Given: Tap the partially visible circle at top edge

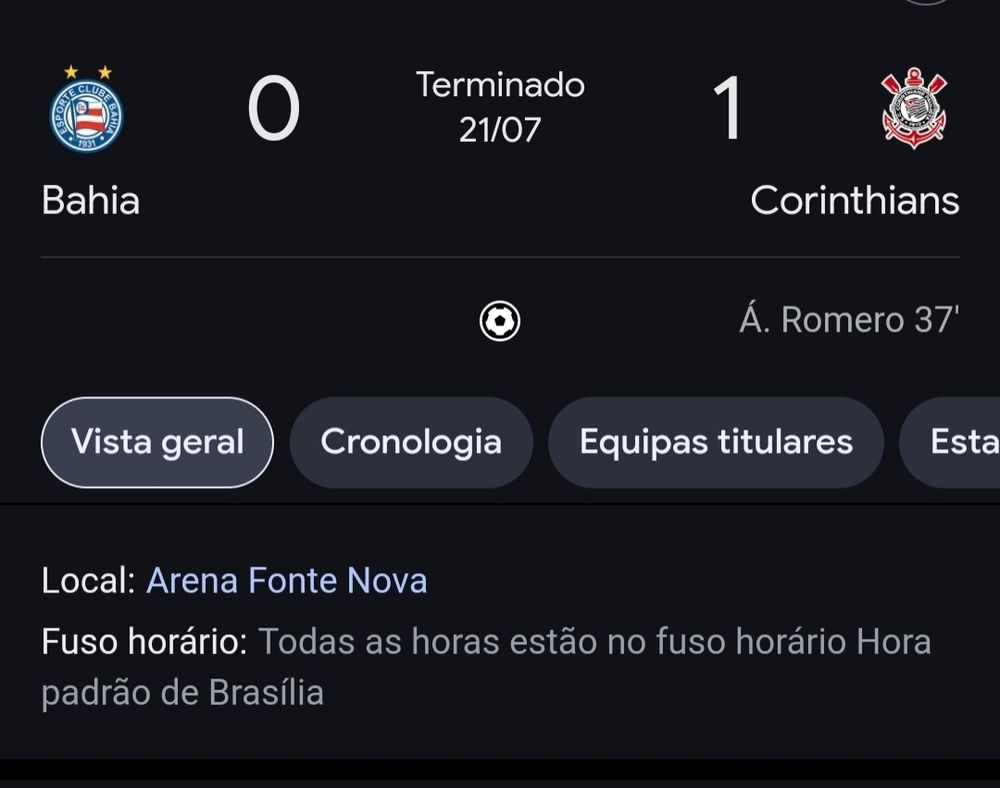Looking at the screenshot, I should click(x=928, y=2).
